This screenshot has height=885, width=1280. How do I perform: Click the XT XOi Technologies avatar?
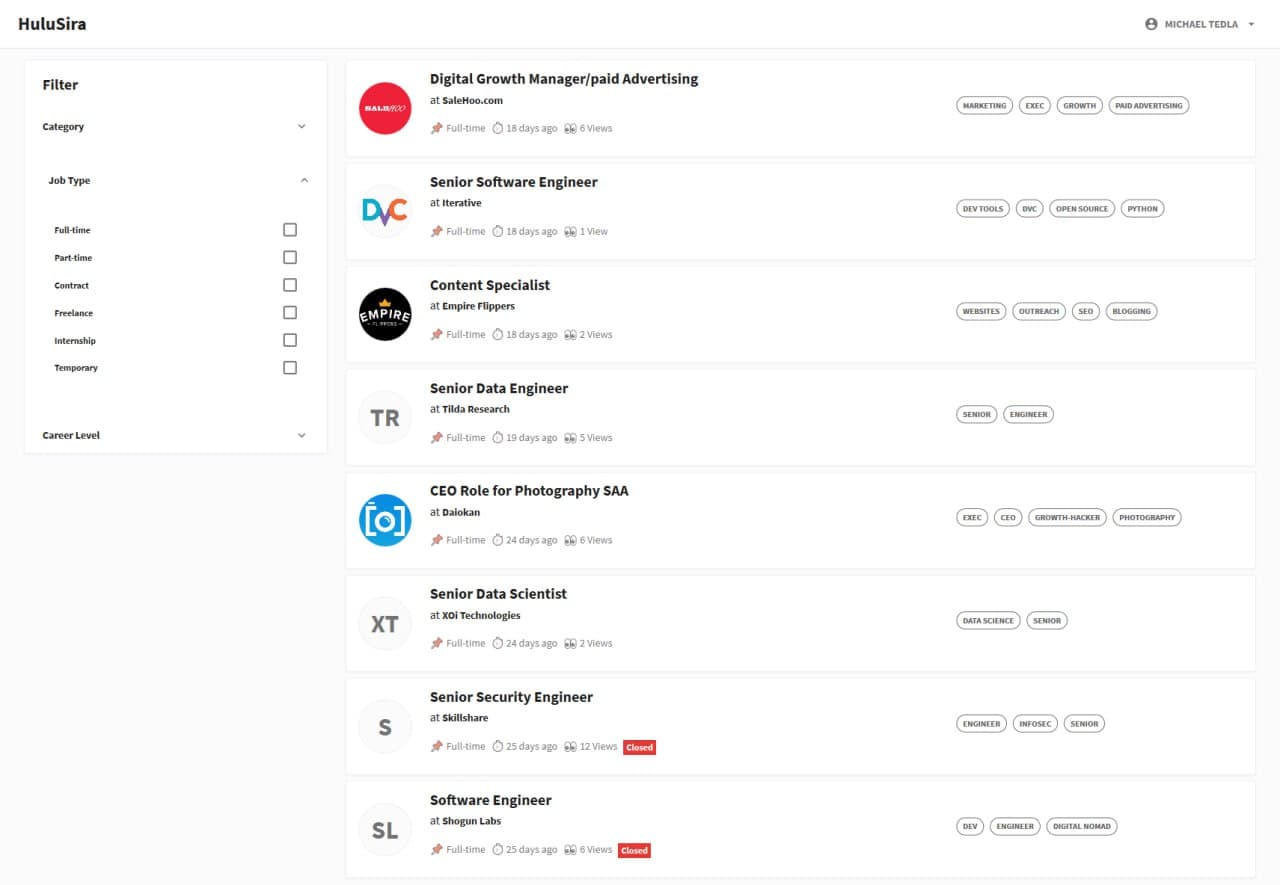pos(385,624)
